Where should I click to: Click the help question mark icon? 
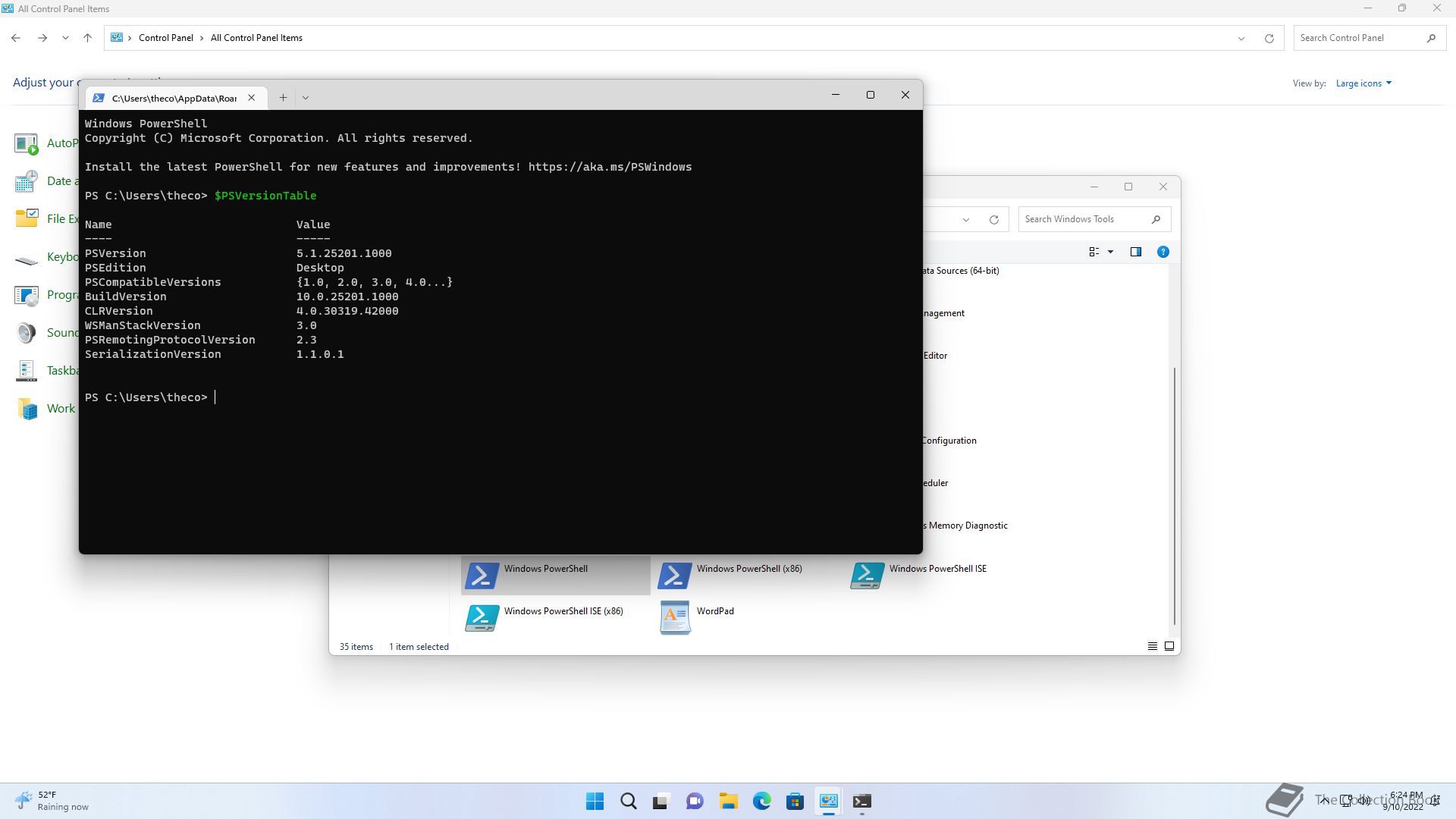click(1163, 252)
